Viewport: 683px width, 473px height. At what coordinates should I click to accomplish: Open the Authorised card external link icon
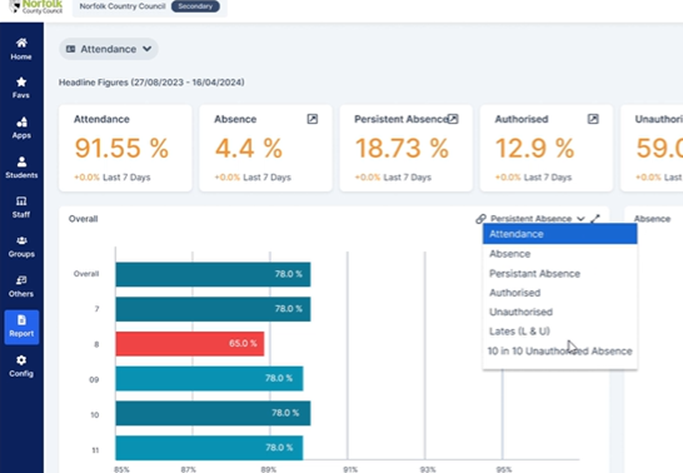pyautogui.click(x=593, y=119)
